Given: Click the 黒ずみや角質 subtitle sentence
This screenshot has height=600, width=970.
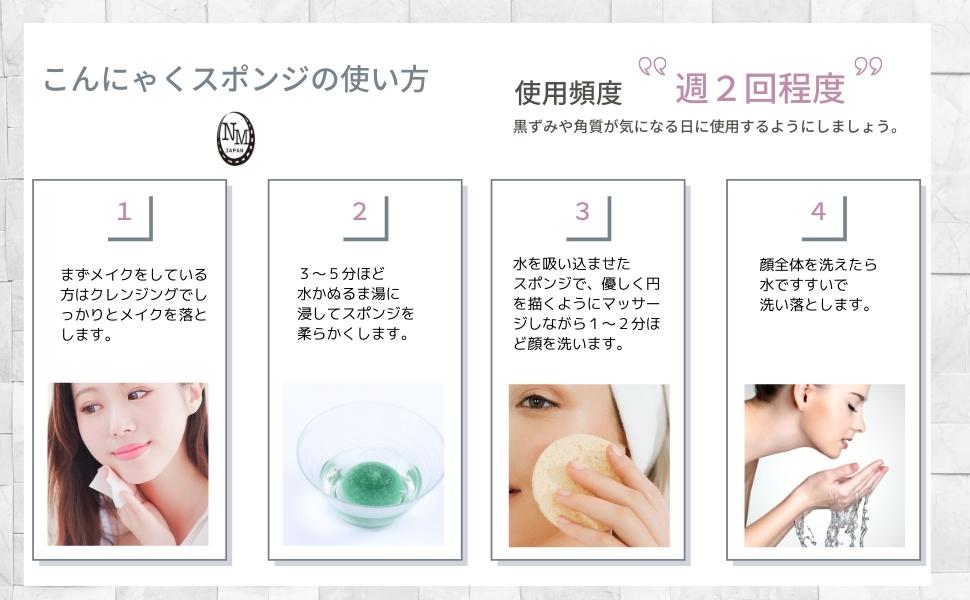Looking at the screenshot, I should [706, 127].
